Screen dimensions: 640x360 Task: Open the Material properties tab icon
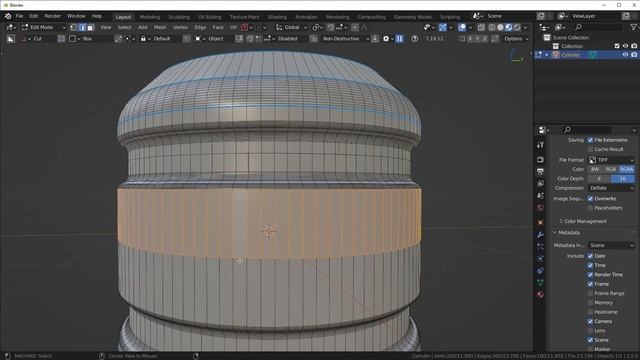pos(540,294)
